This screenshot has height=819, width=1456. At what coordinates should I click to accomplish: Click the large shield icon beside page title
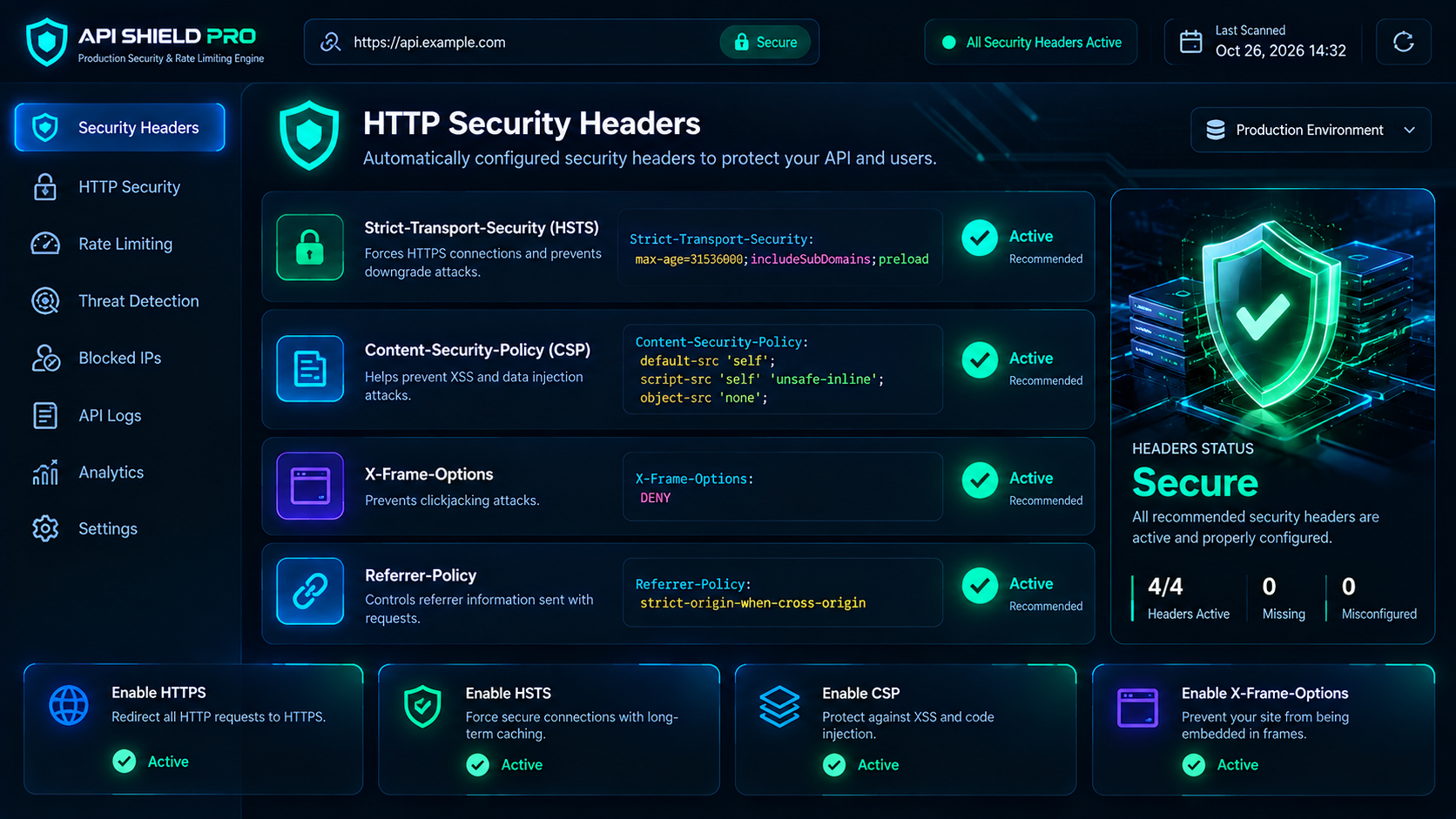[309, 136]
